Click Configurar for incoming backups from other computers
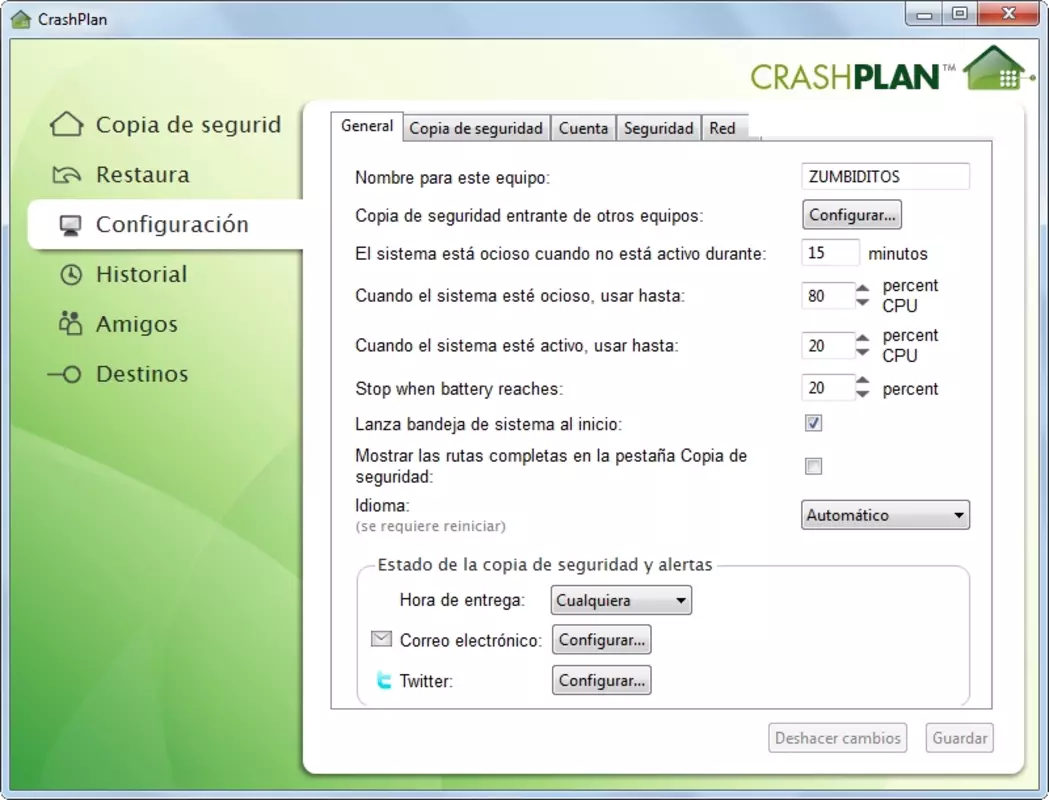 852,215
